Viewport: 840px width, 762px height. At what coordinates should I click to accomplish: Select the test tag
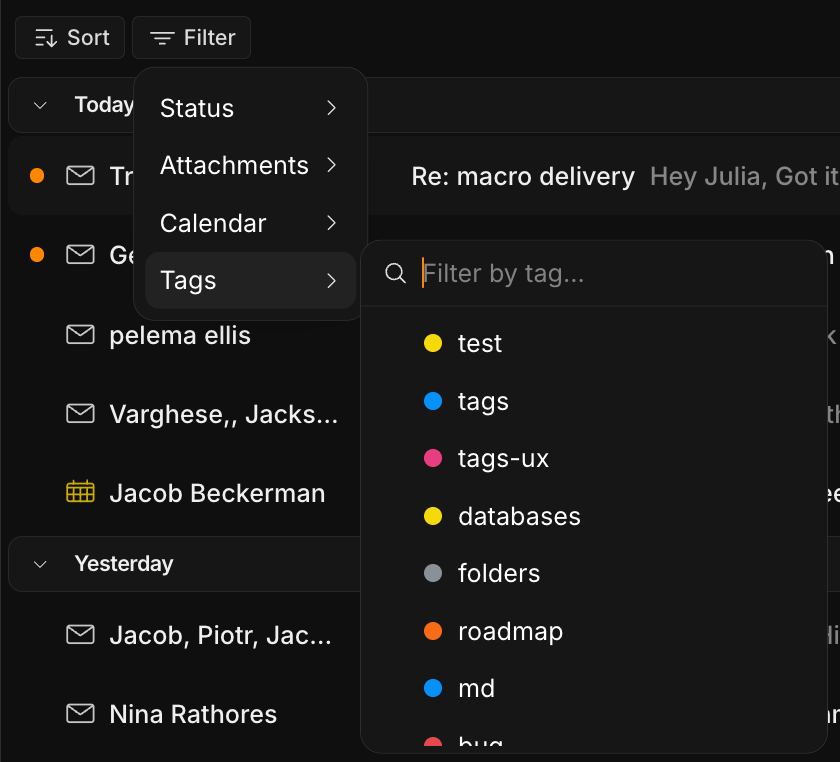click(x=594, y=343)
